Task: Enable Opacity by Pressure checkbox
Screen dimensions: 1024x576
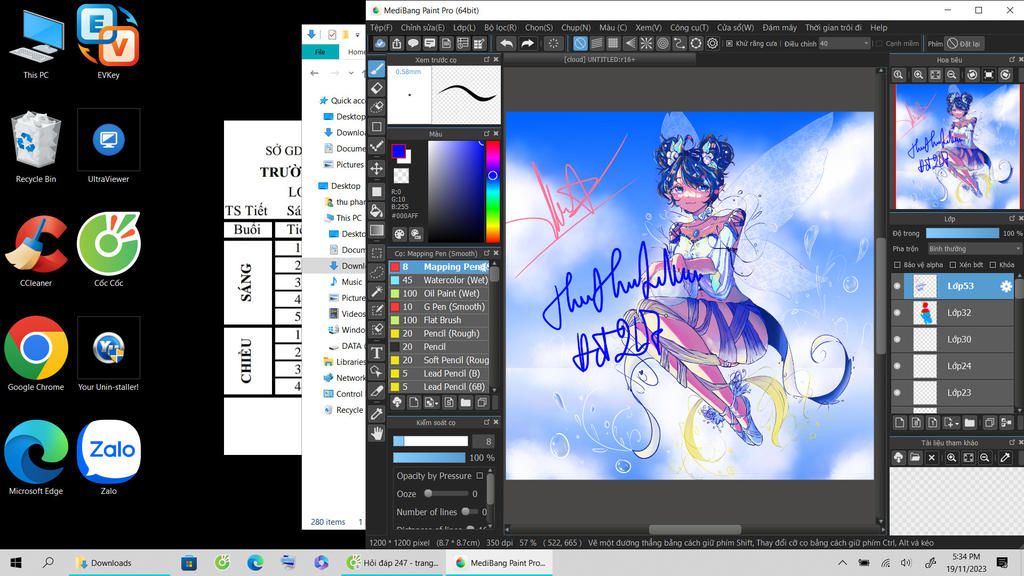Action: click(480, 475)
